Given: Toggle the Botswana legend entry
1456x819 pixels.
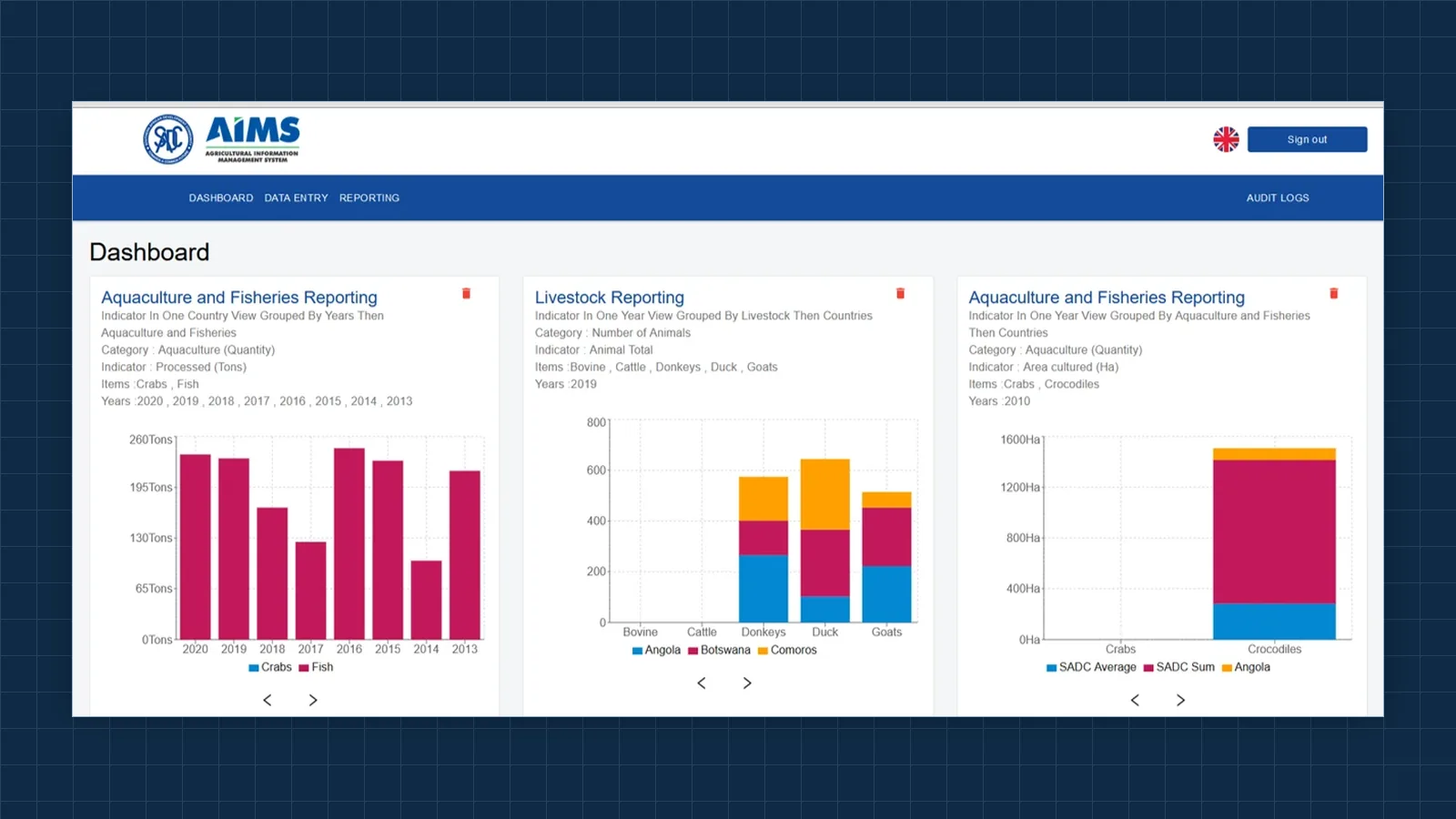Looking at the screenshot, I should tap(719, 650).
